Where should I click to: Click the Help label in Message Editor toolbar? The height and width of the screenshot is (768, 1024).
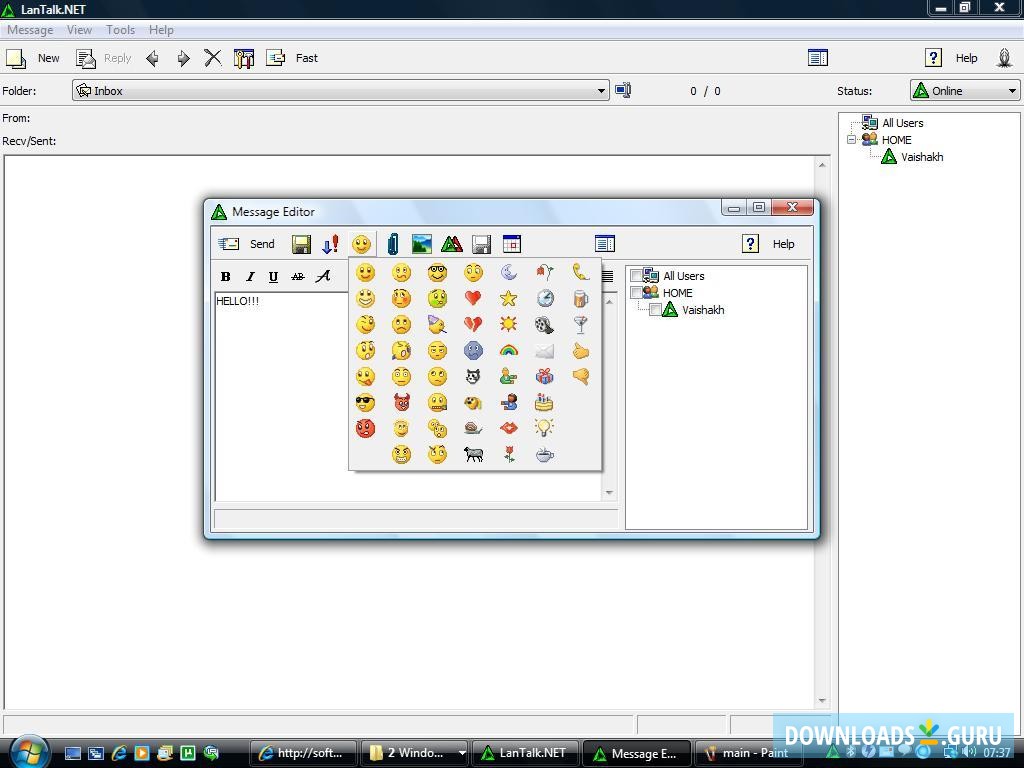[x=784, y=244]
